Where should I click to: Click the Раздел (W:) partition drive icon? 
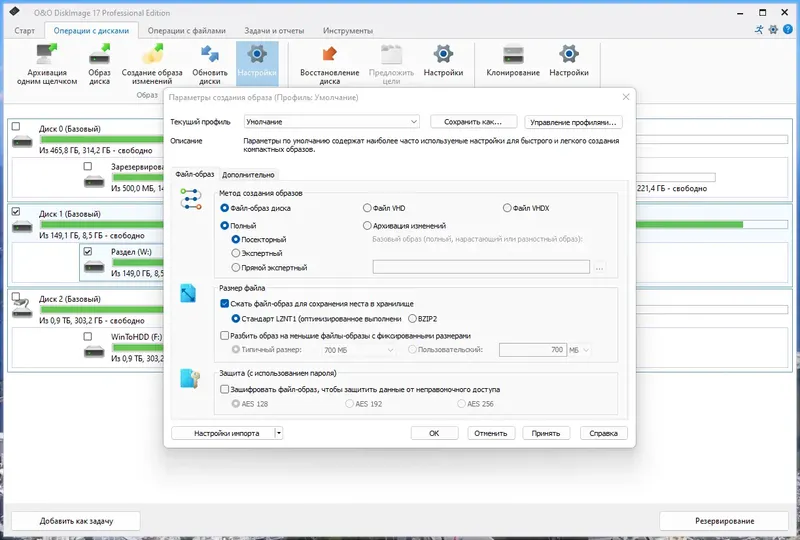[94, 266]
